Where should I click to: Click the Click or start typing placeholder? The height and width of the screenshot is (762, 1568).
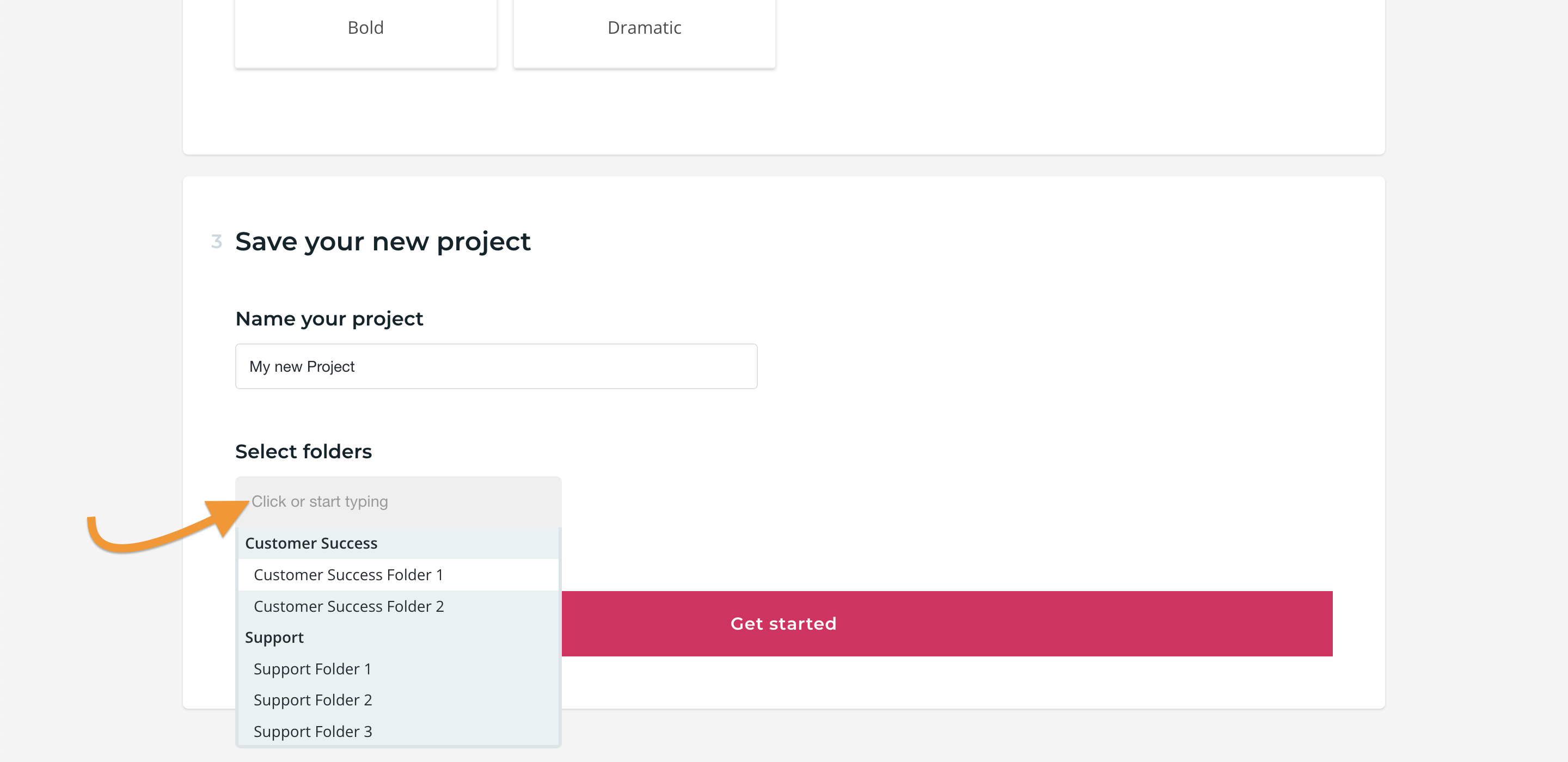coord(320,501)
